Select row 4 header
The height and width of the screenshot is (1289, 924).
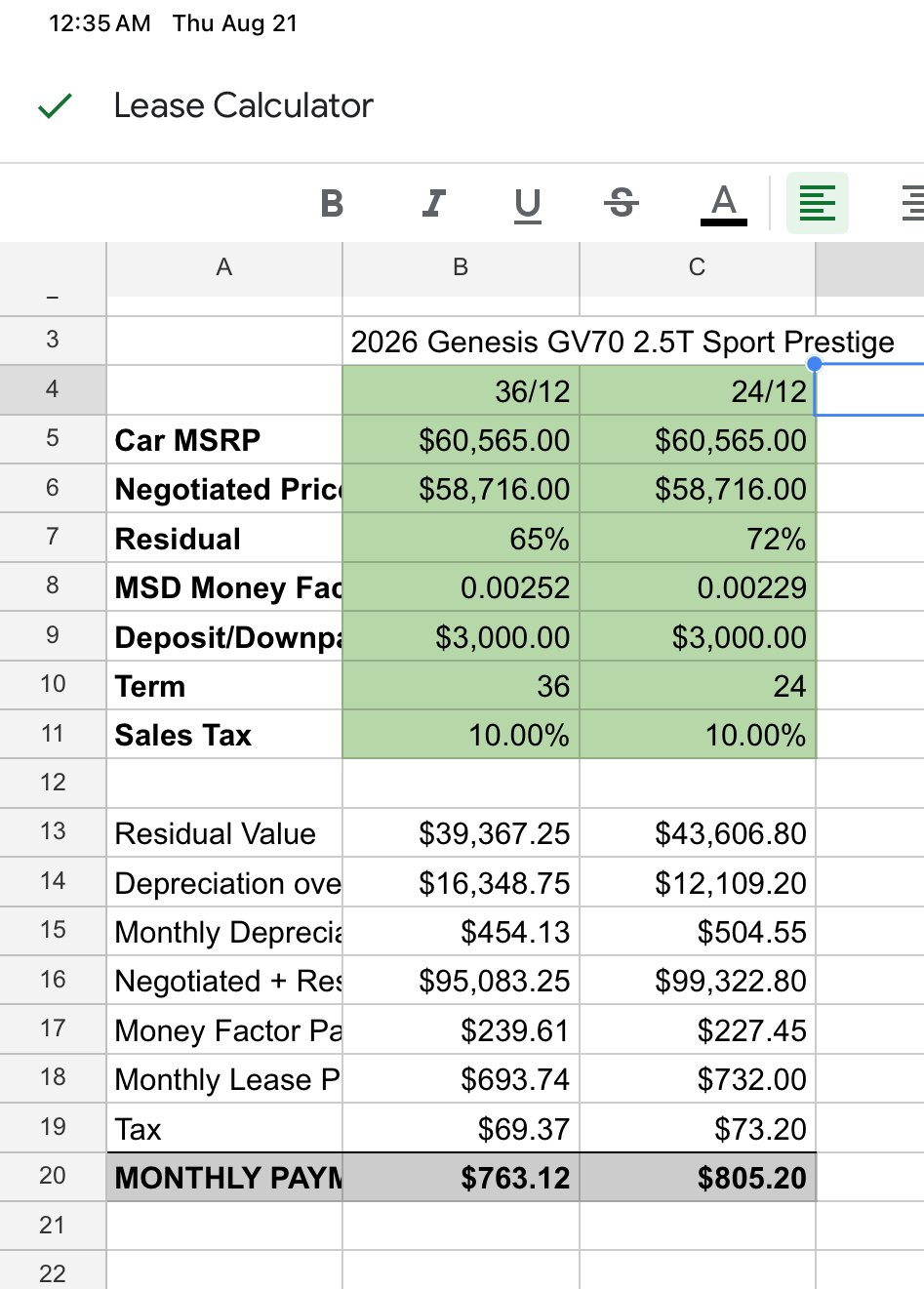click(x=53, y=389)
